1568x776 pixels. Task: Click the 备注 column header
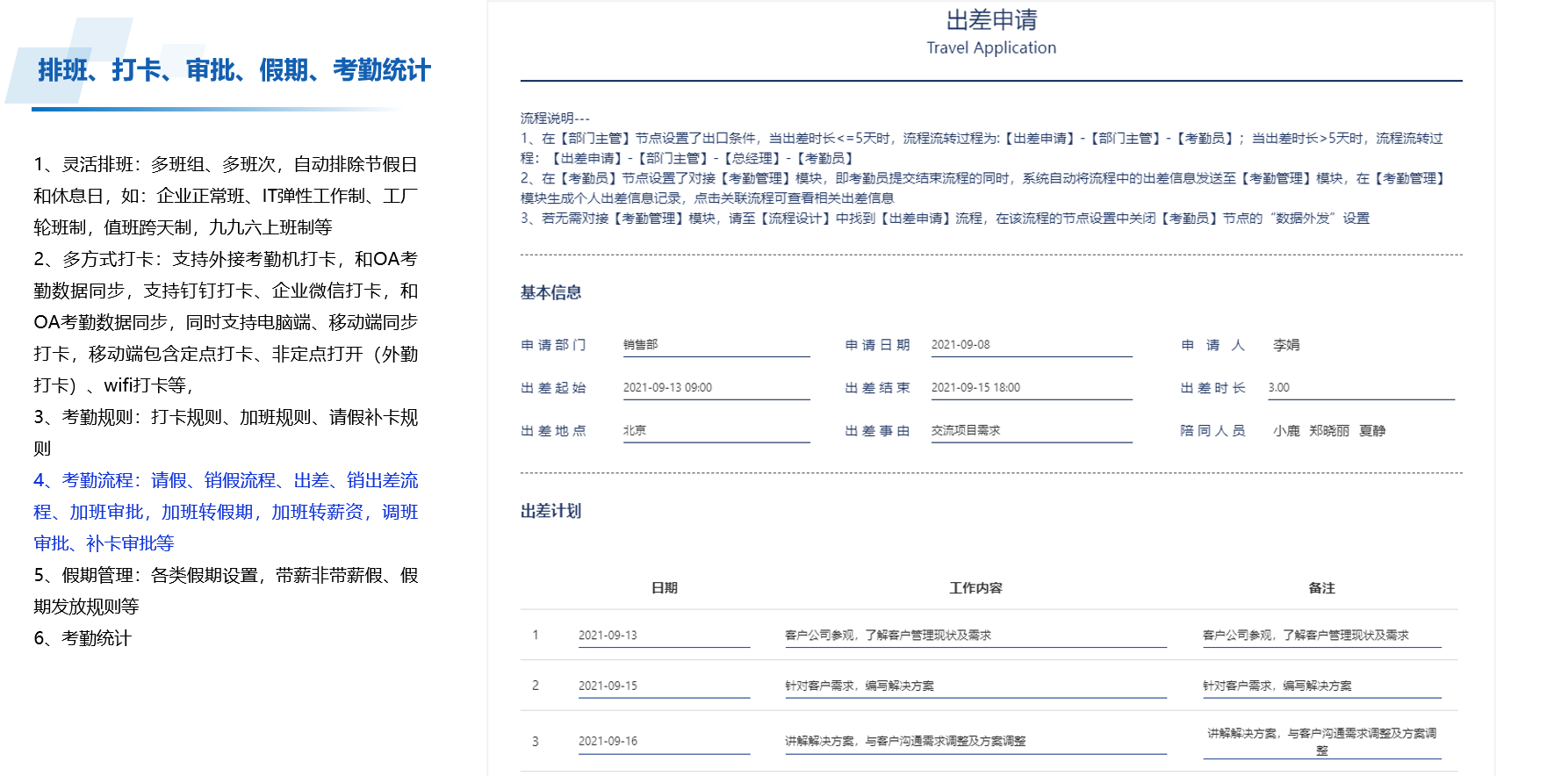1321,588
